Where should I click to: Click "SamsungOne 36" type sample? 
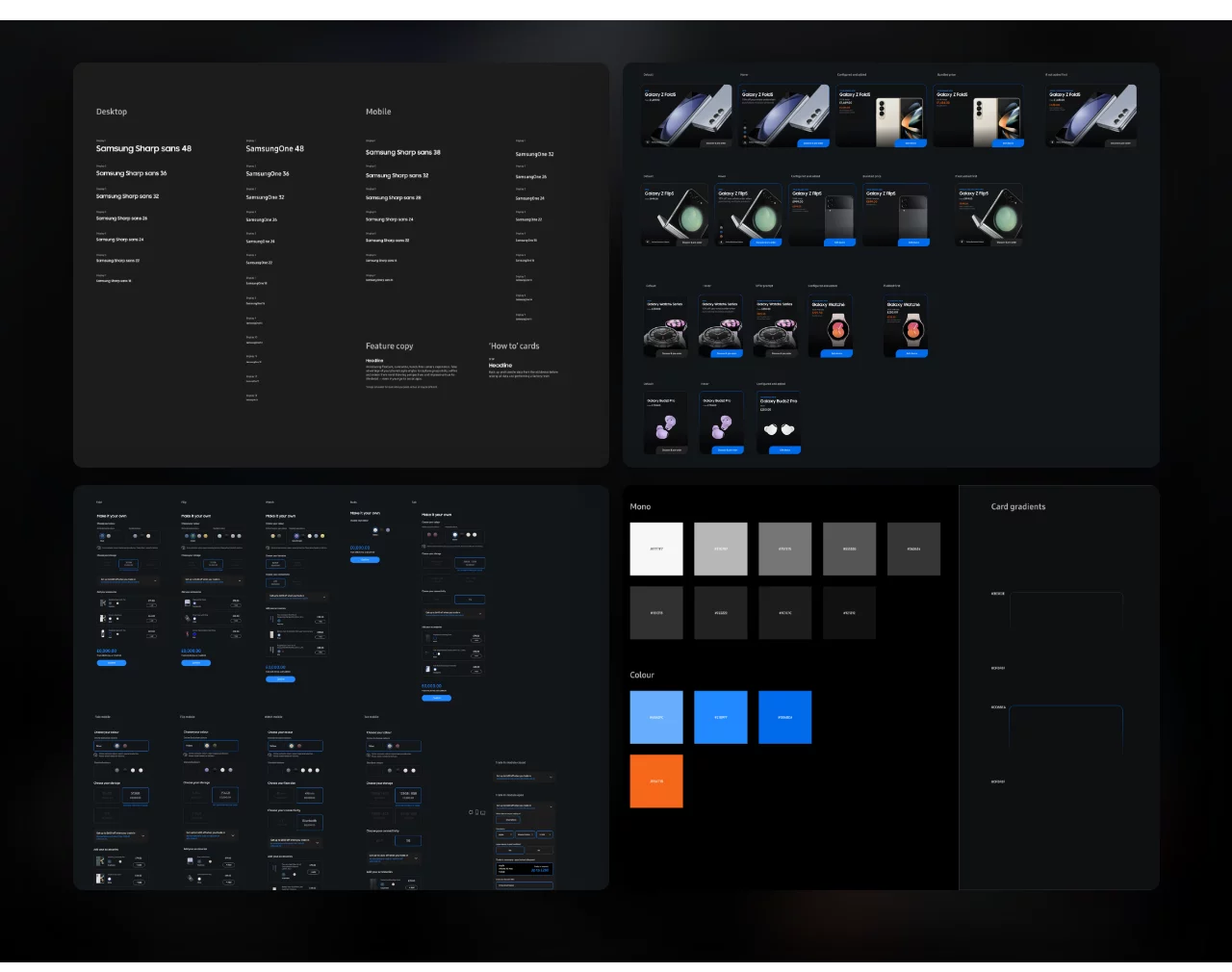268,174
